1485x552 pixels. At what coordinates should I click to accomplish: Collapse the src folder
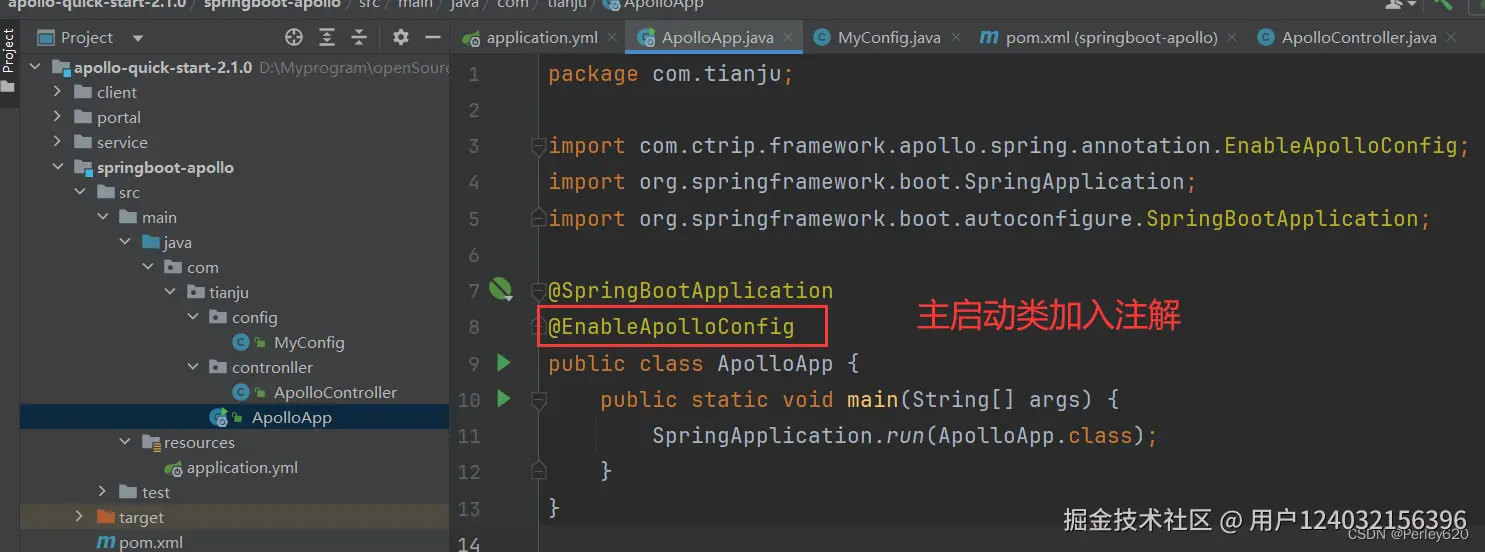[80, 192]
